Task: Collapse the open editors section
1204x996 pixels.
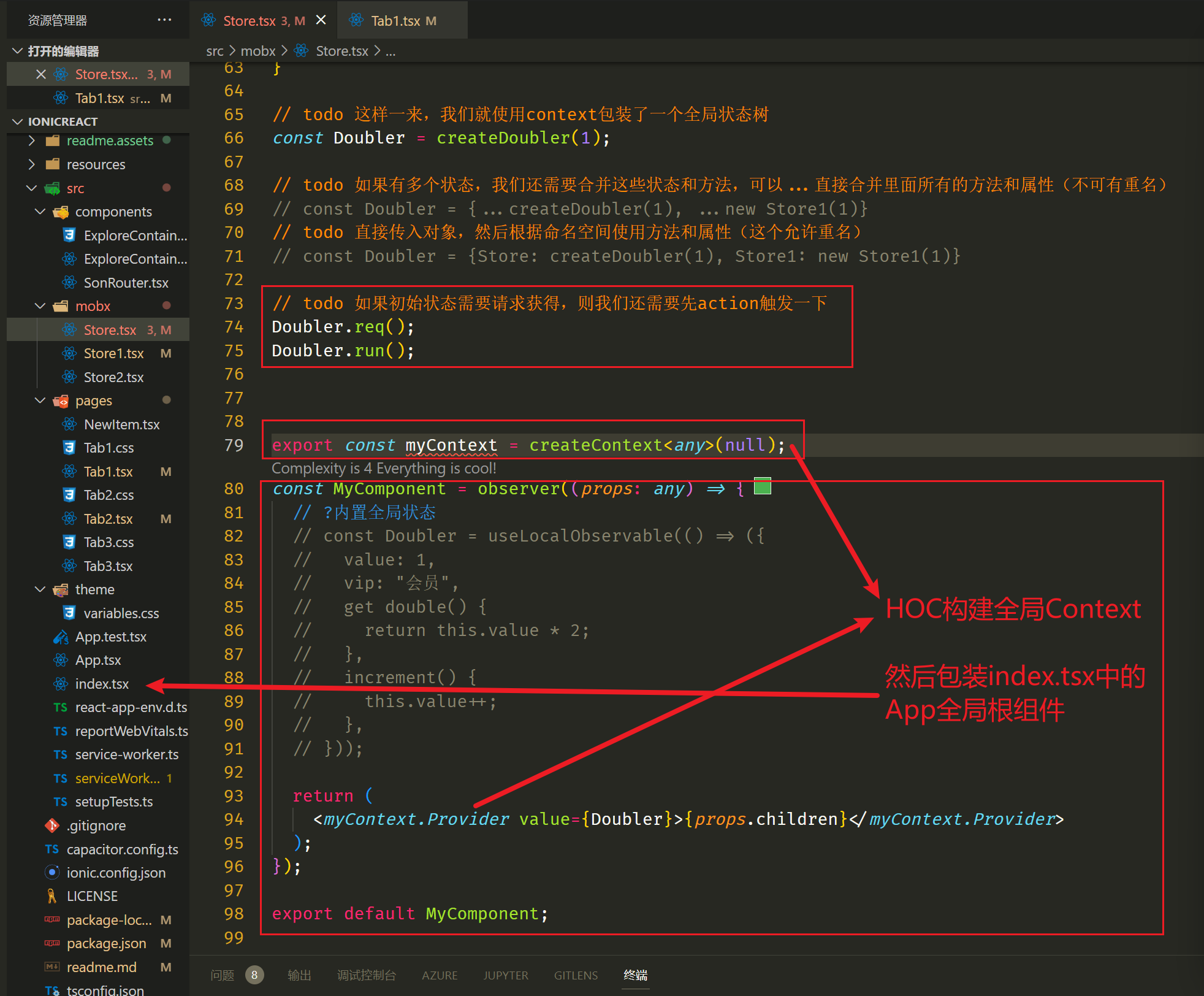Action: [18, 51]
